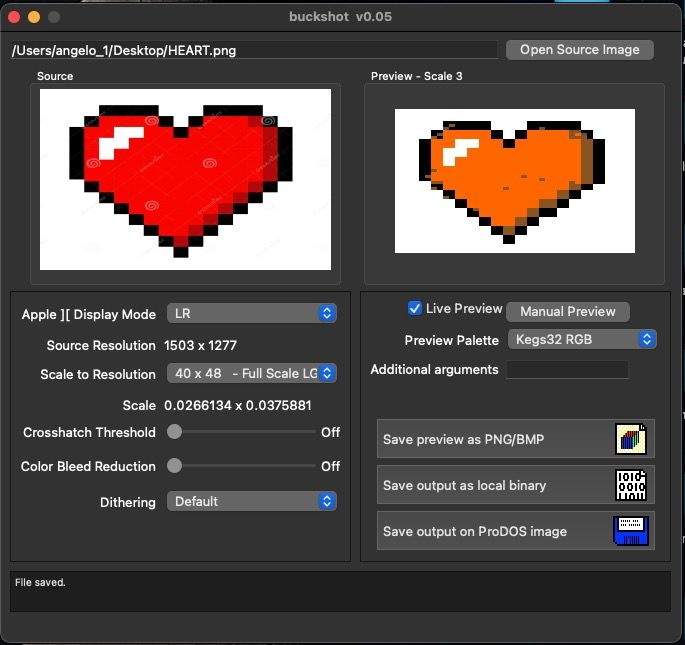Click the binary digits file icon
685x645 pixels.
[x=631, y=485]
